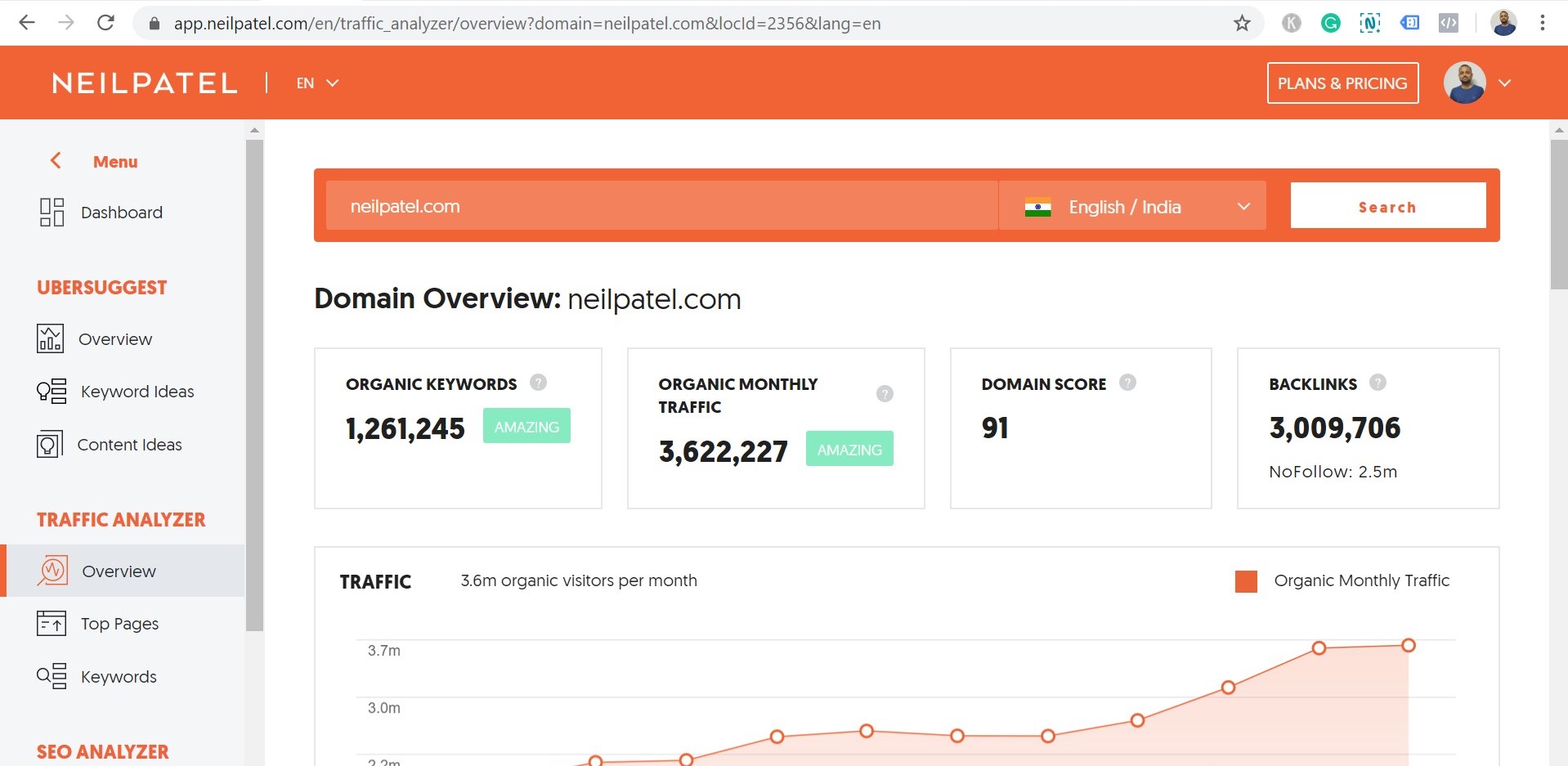
Task: Reload the page with the refresh icon
Action: (x=105, y=23)
